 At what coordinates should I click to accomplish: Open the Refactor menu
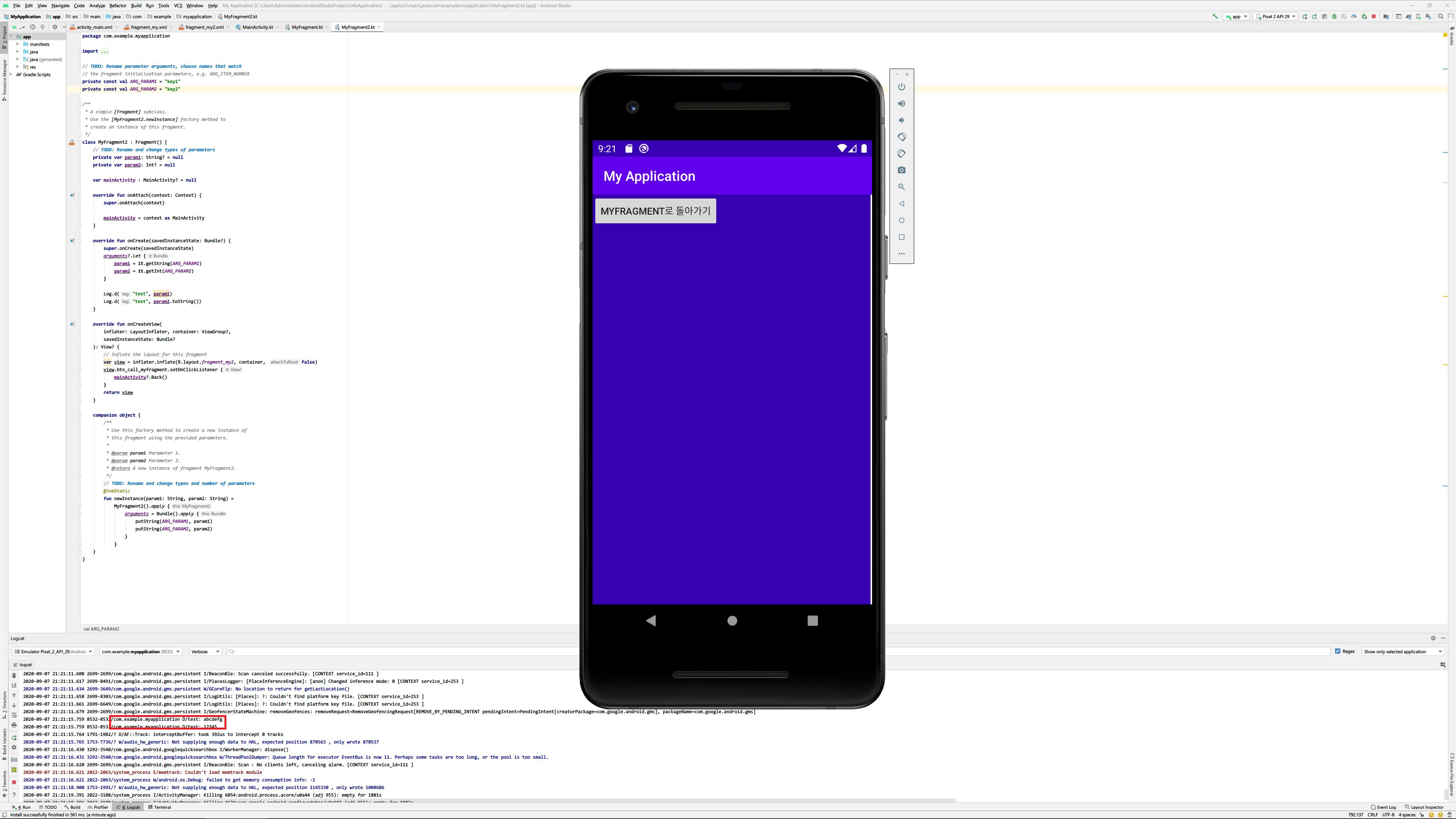[x=118, y=6]
